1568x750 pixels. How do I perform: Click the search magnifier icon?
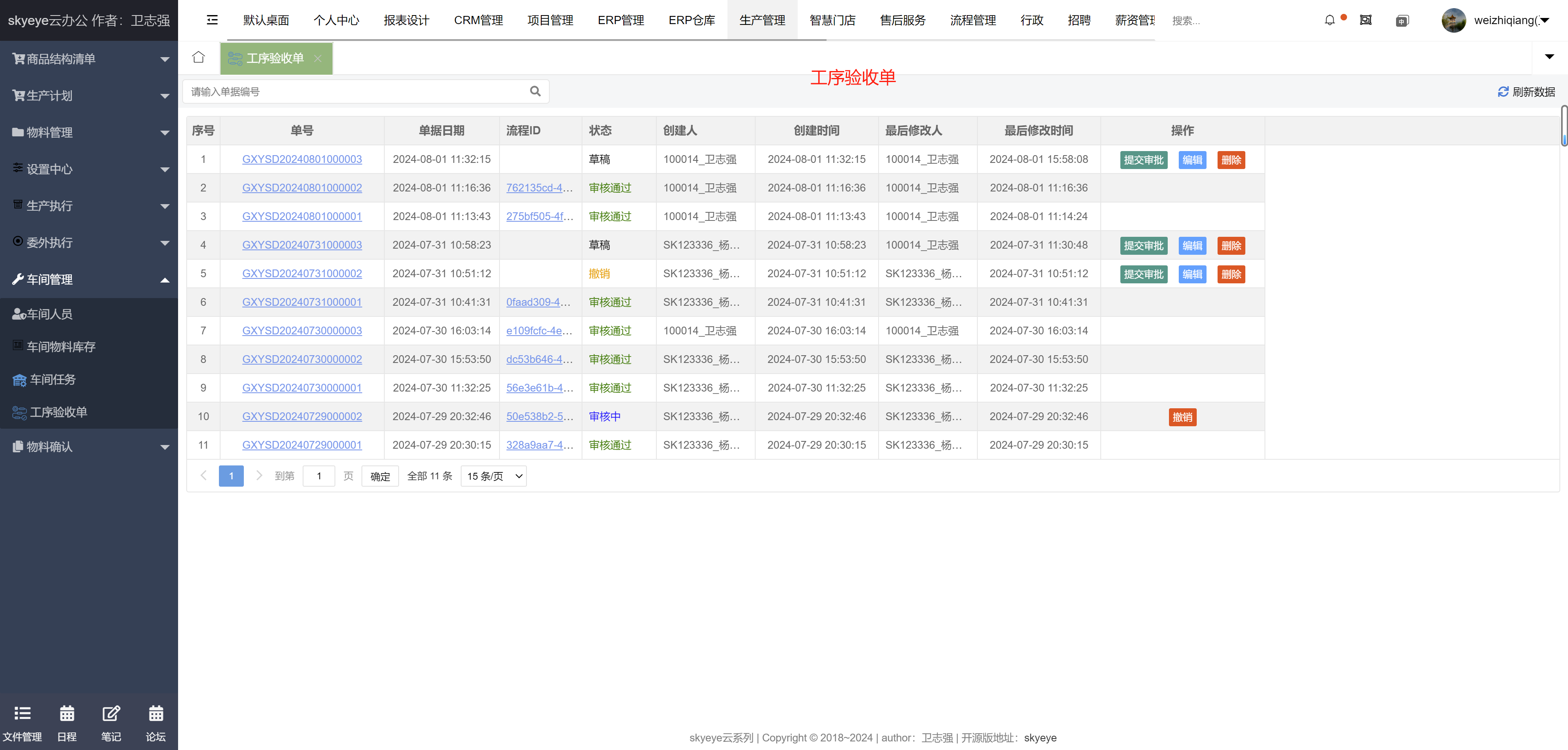click(x=535, y=91)
